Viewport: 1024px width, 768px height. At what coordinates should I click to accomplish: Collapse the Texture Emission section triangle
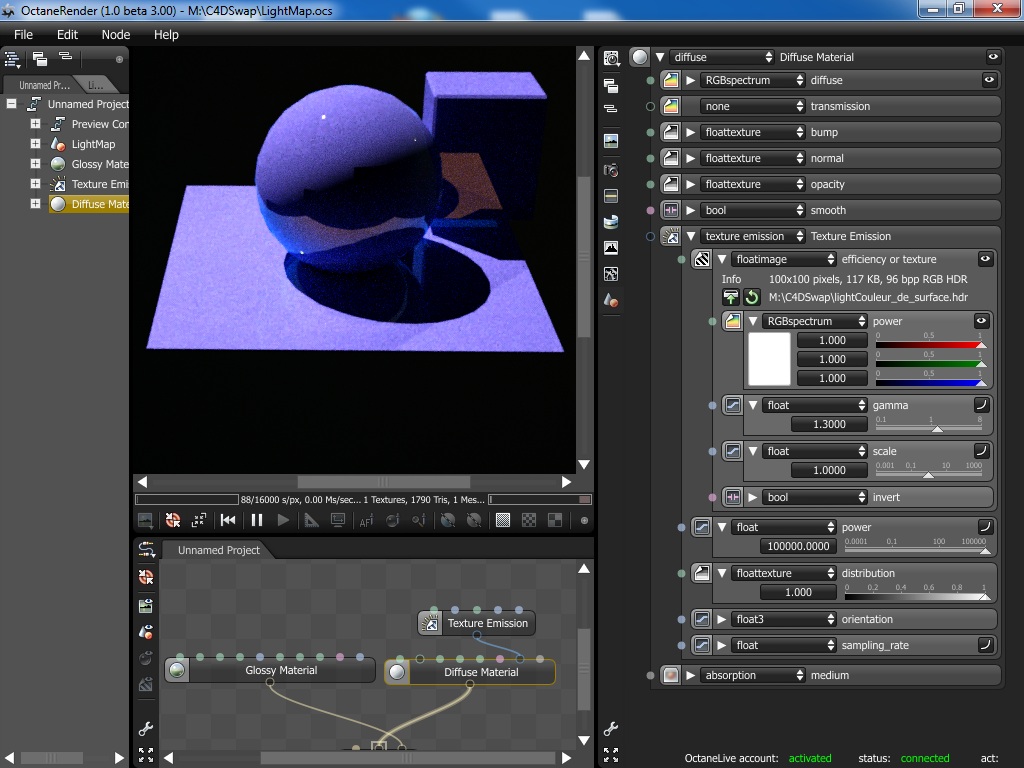click(x=690, y=236)
